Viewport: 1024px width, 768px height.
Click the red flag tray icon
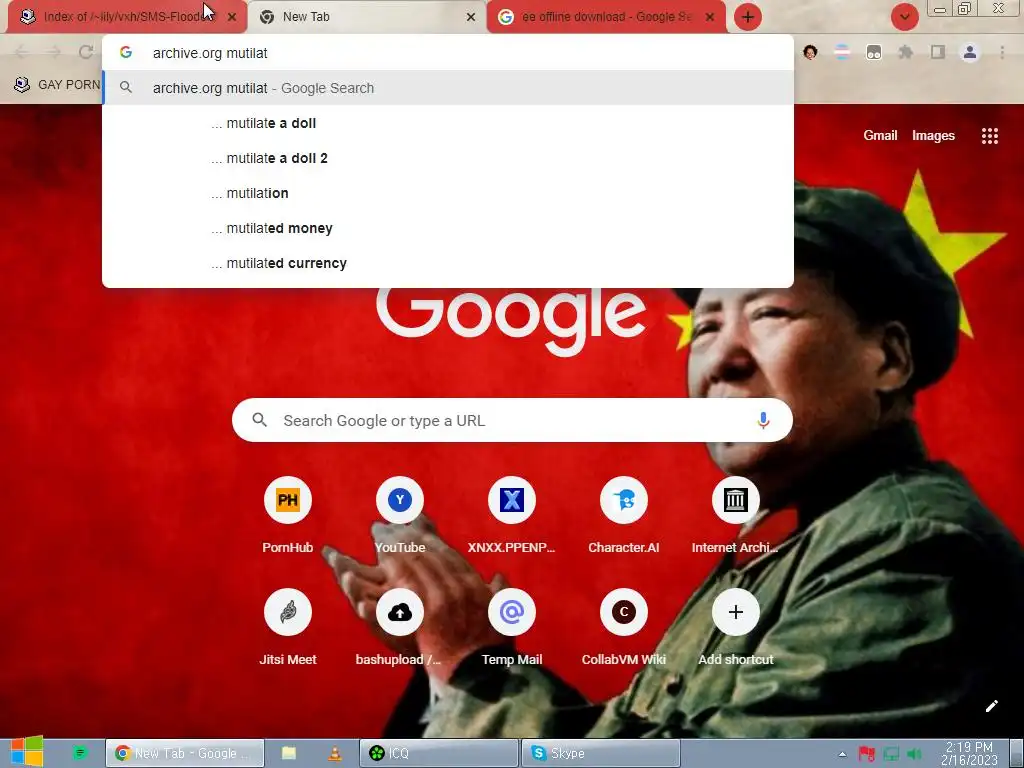(x=867, y=754)
